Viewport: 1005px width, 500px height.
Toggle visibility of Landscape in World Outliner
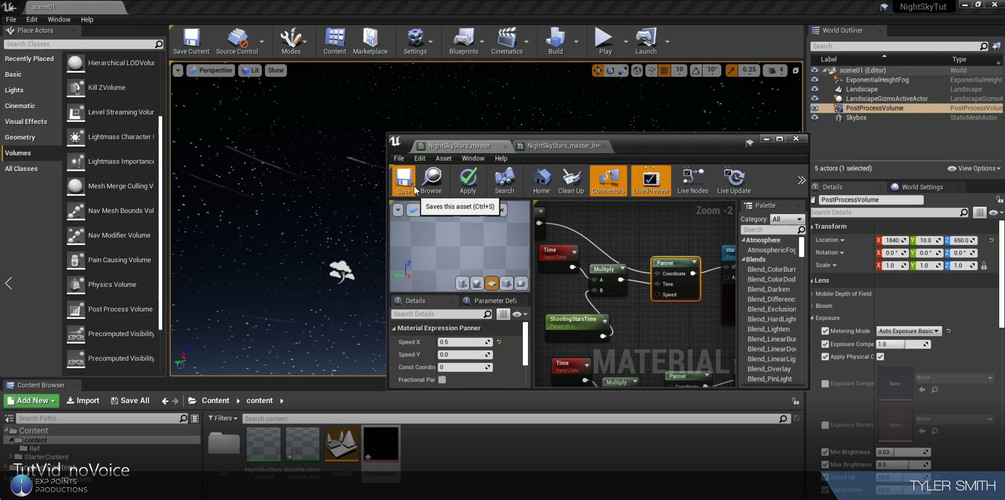point(815,89)
